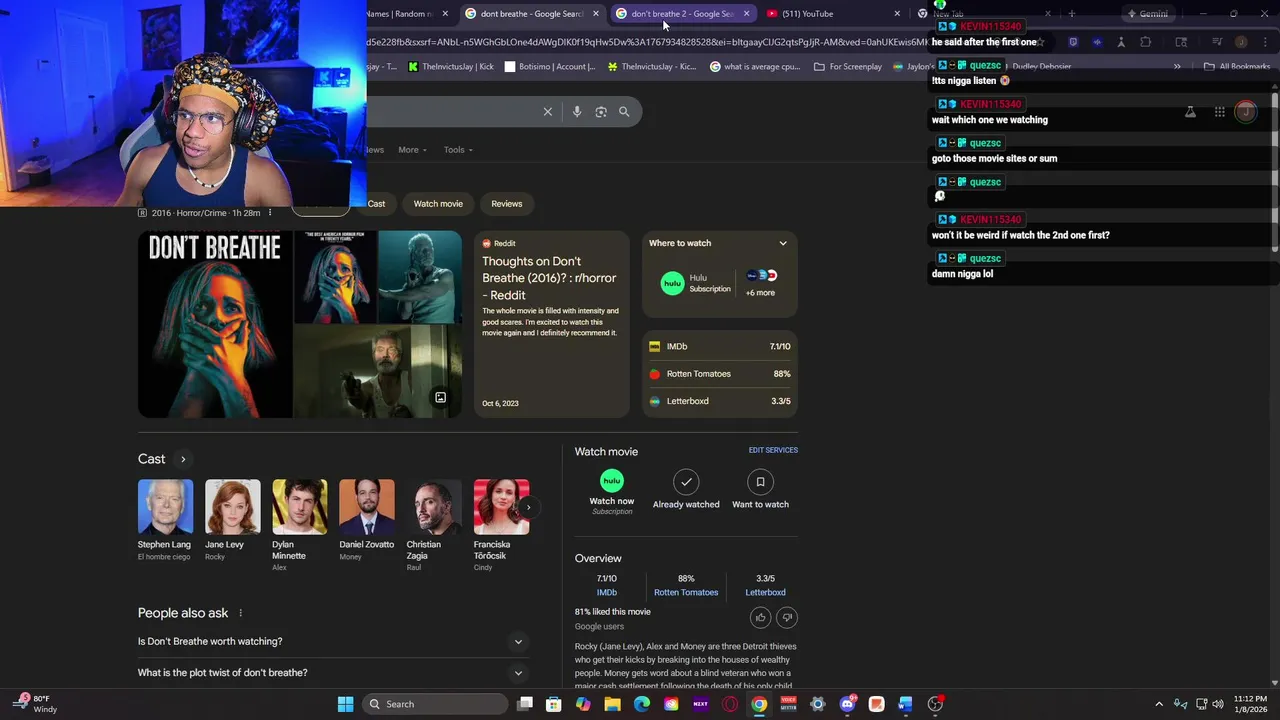
Task: Start voice search with the microphone icon
Action: [x=577, y=112]
